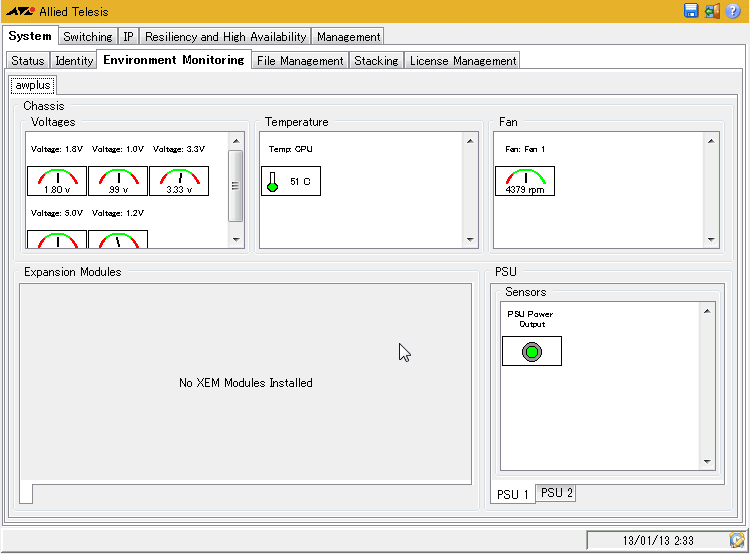Open Resiliency and High Availability tab
The image size is (750, 555).
point(225,37)
